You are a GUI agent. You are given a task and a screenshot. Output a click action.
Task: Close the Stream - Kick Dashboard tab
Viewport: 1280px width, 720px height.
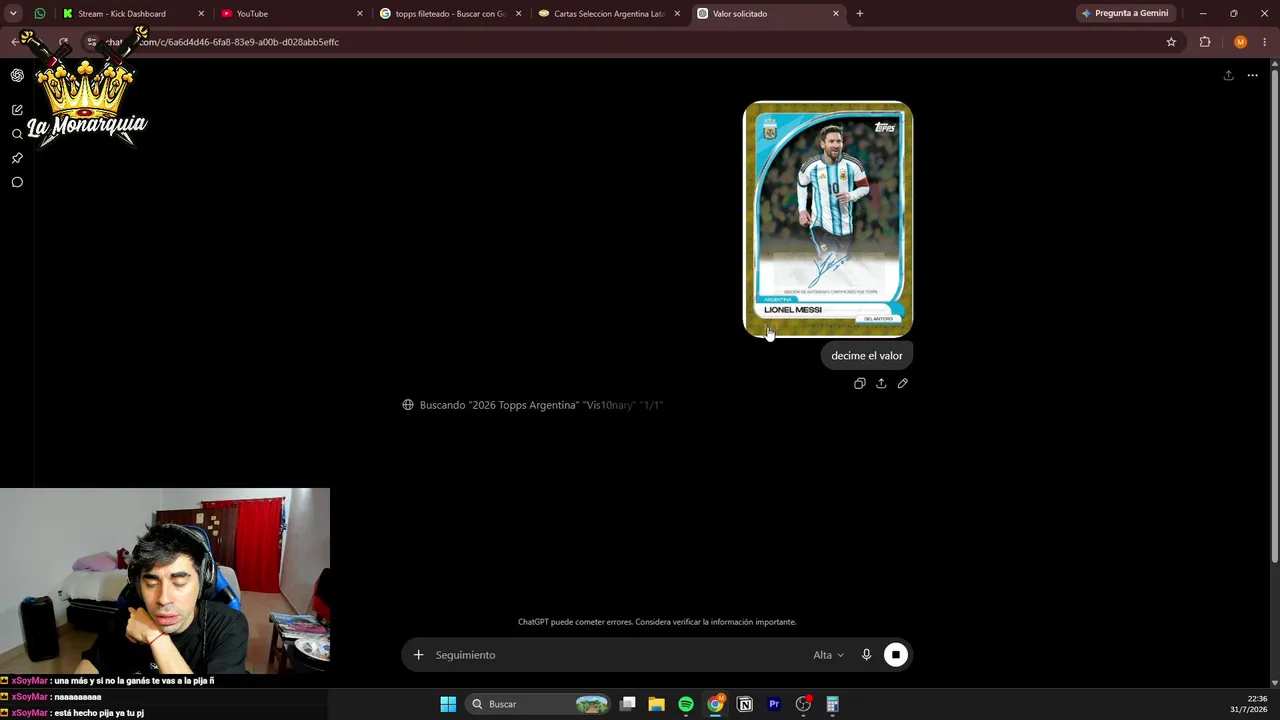pos(201,14)
